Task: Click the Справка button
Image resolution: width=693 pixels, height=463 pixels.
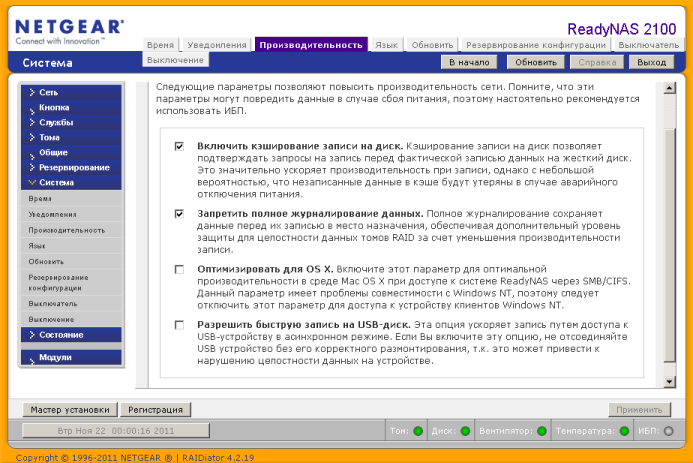Action: [x=597, y=62]
